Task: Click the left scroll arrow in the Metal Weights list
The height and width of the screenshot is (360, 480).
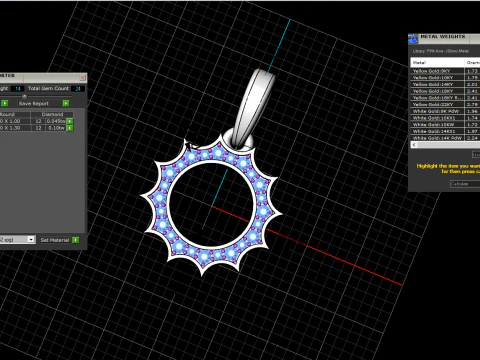Action: [x=414, y=145]
